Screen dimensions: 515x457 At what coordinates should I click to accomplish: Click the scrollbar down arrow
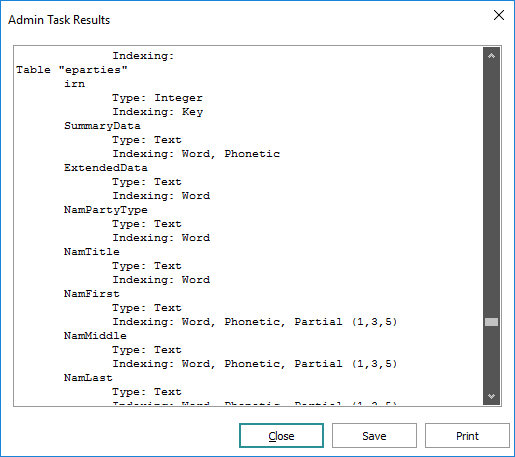coord(491,396)
